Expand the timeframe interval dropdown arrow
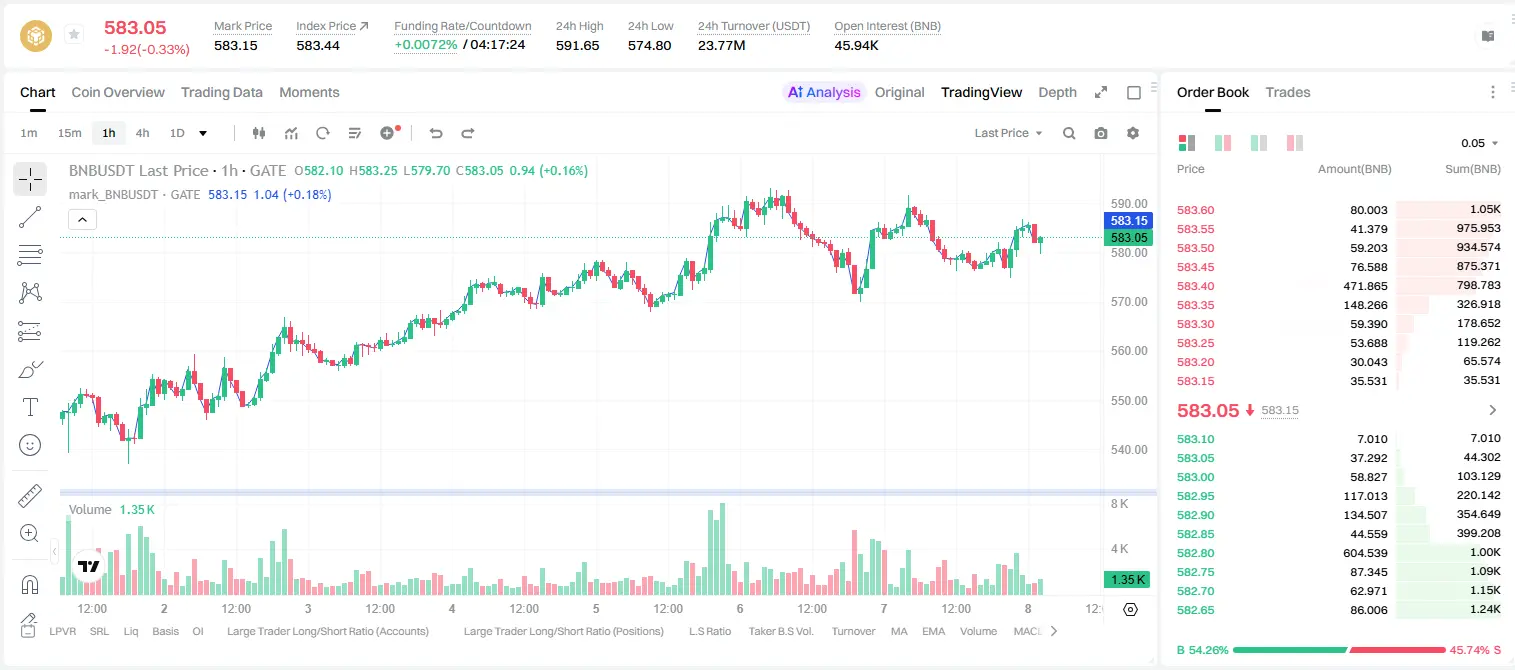The width and height of the screenshot is (1515, 670). (x=203, y=133)
